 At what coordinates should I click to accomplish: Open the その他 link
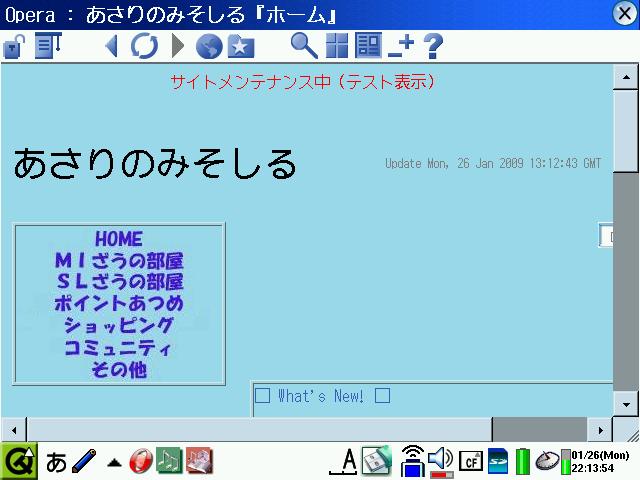[x=119, y=370]
